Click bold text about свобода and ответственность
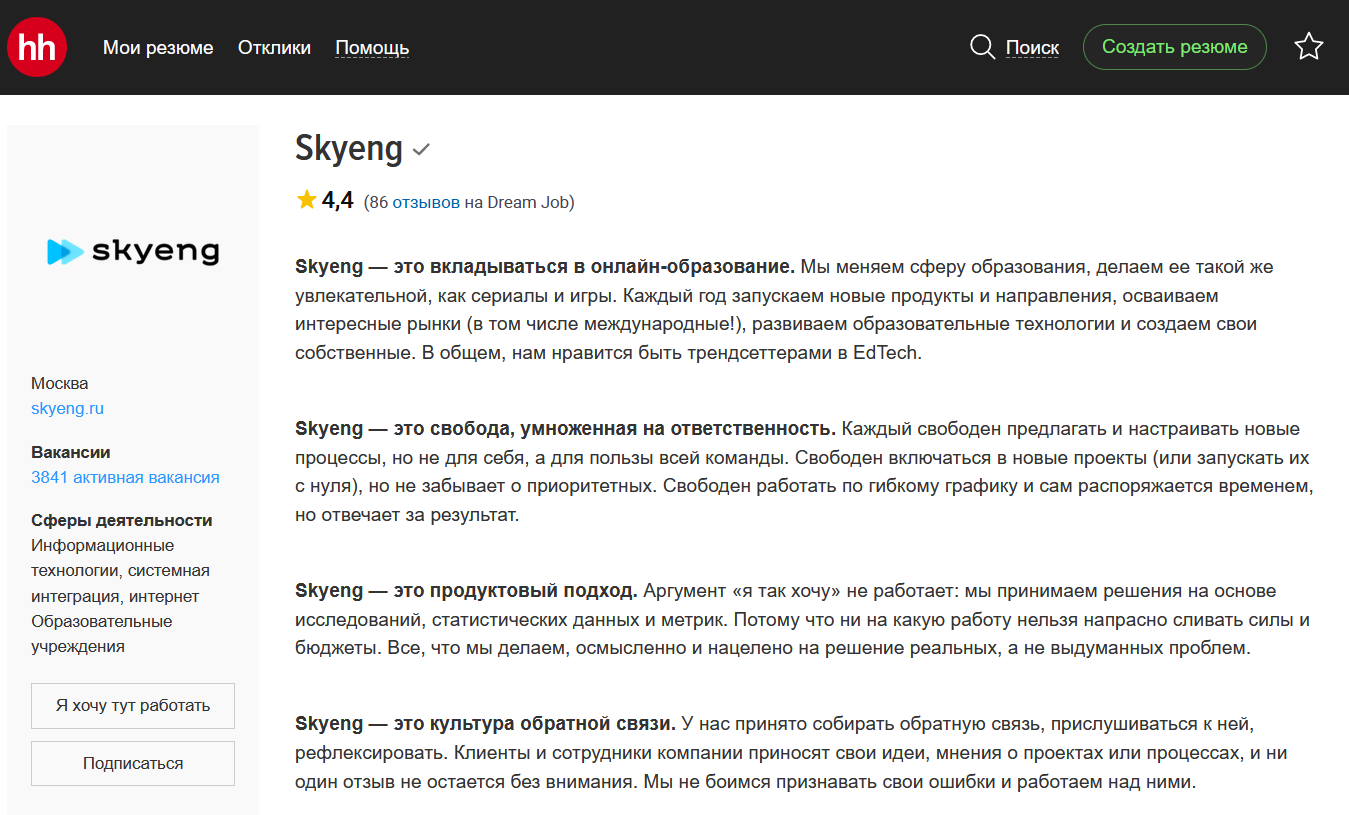 pos(565,429)
